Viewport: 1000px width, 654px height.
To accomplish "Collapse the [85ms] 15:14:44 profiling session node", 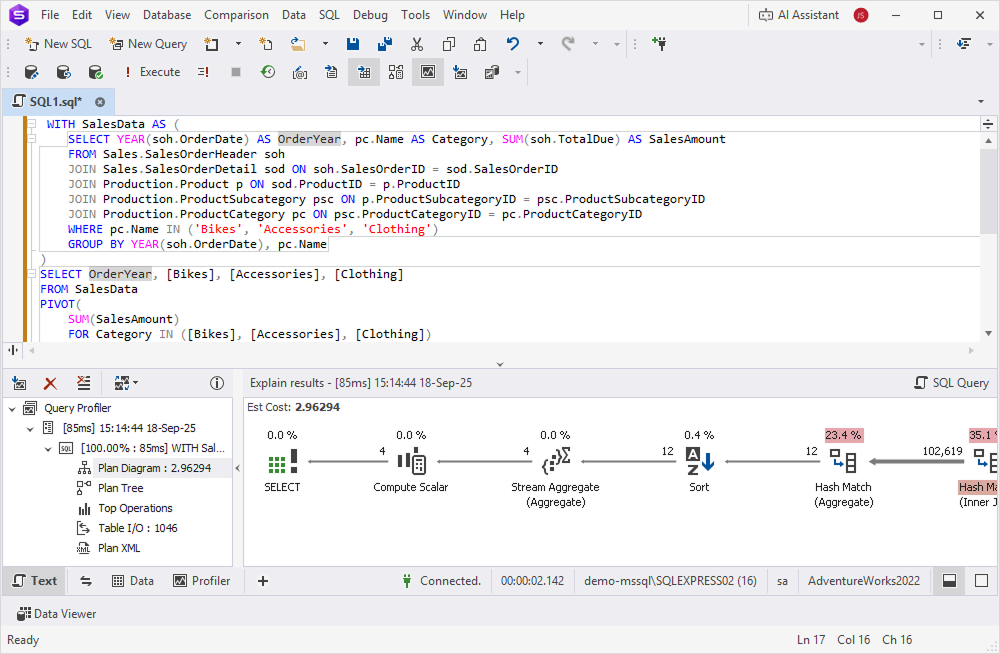I will click(28, 428).
